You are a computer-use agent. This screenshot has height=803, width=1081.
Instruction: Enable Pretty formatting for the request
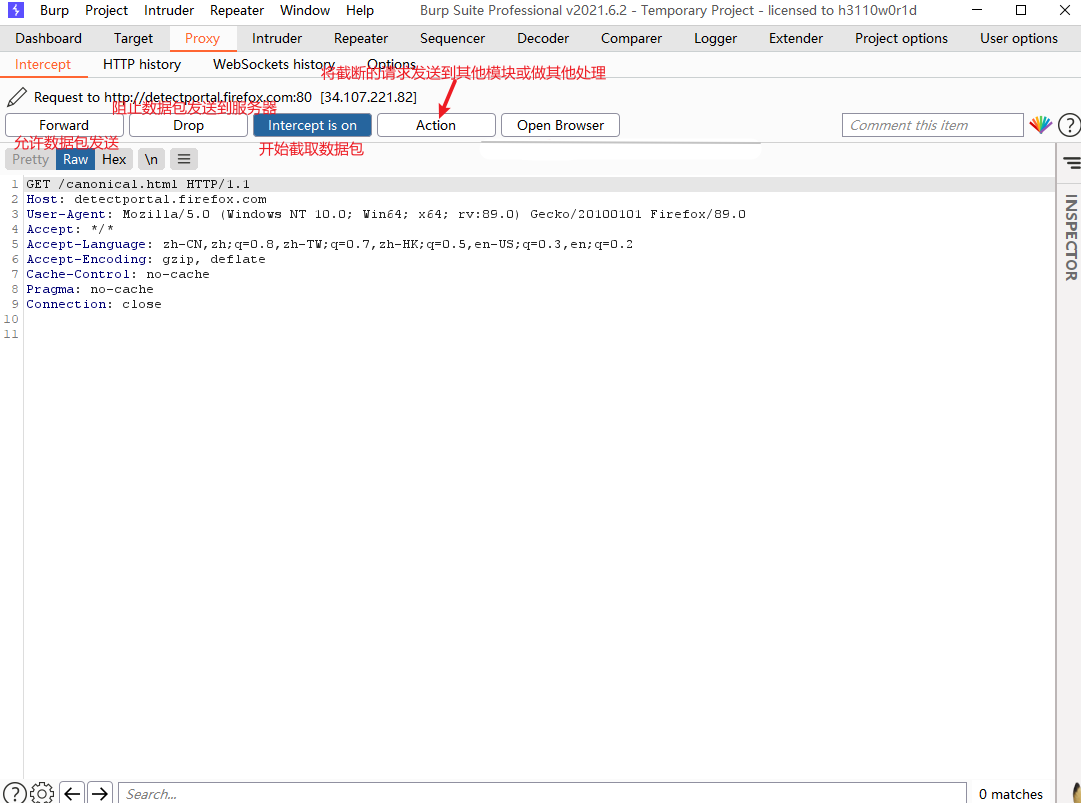point(30,158)
